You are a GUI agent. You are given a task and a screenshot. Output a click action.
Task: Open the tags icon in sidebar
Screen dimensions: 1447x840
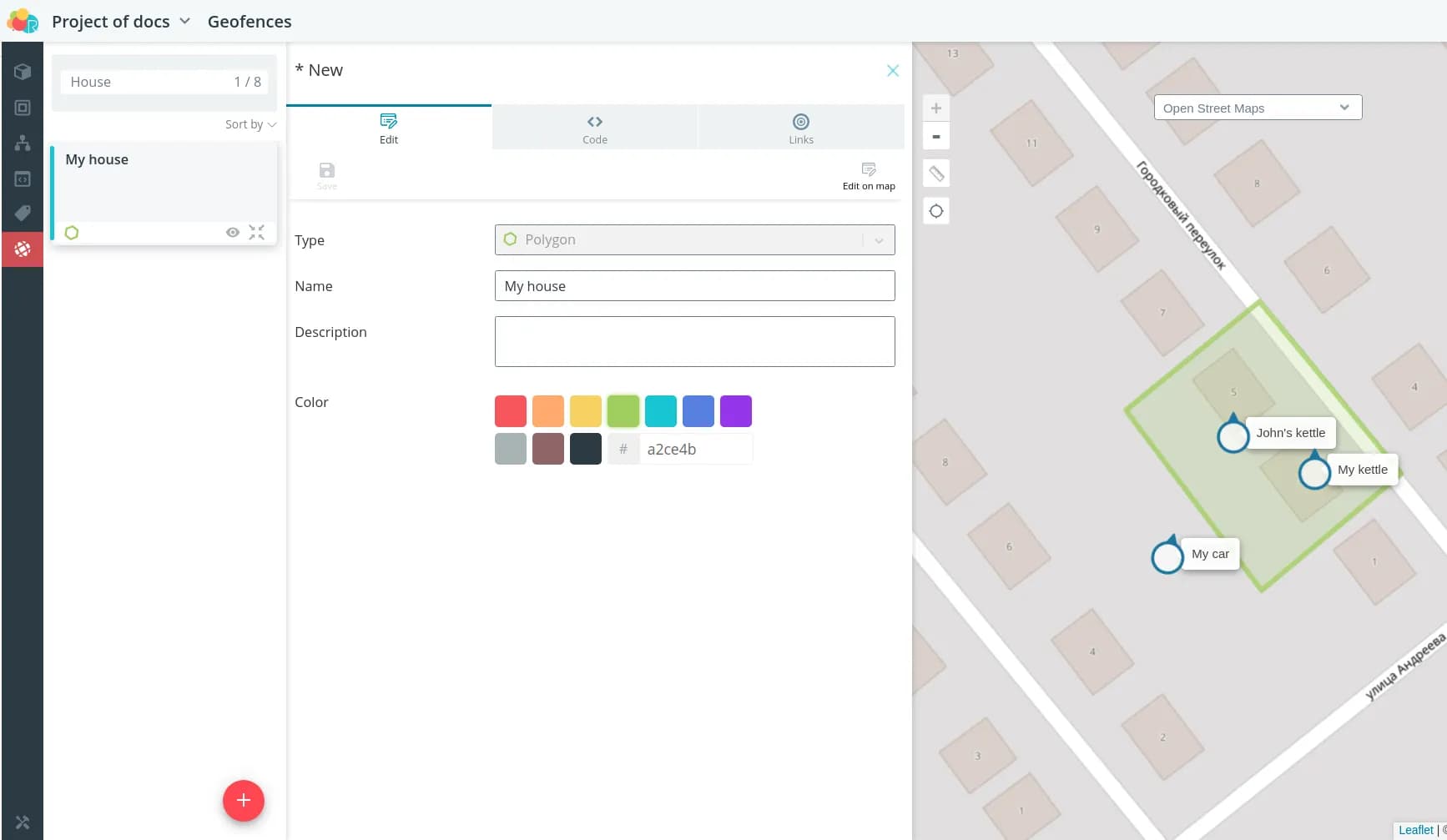coord(23,214)
